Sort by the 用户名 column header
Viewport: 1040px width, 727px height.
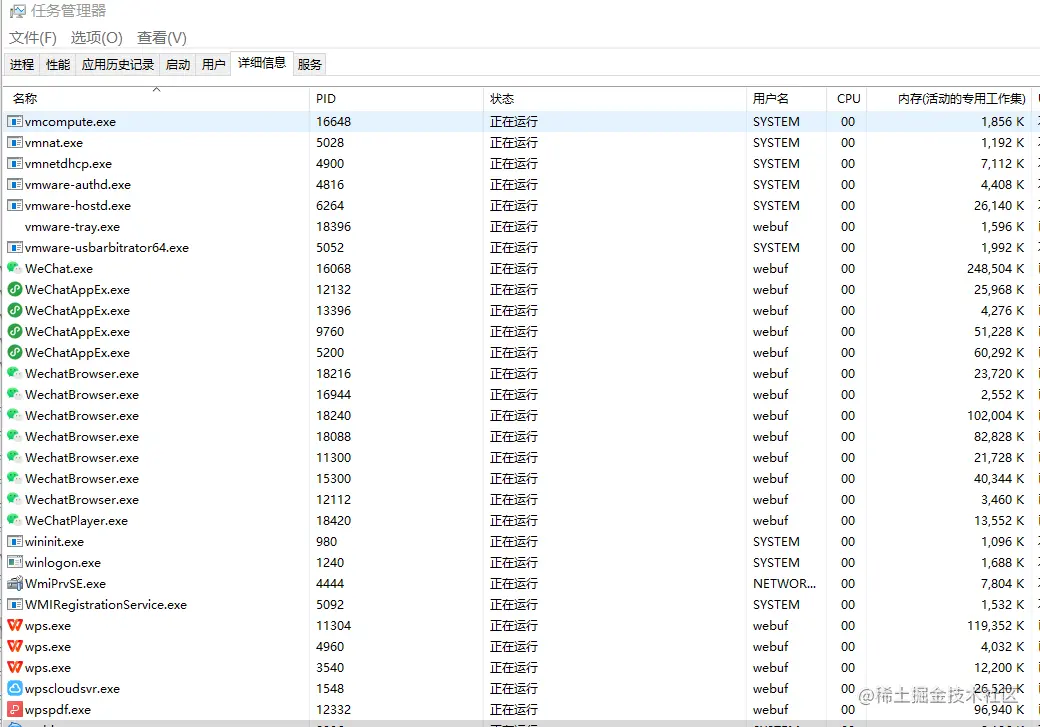(x=787, y=99)
